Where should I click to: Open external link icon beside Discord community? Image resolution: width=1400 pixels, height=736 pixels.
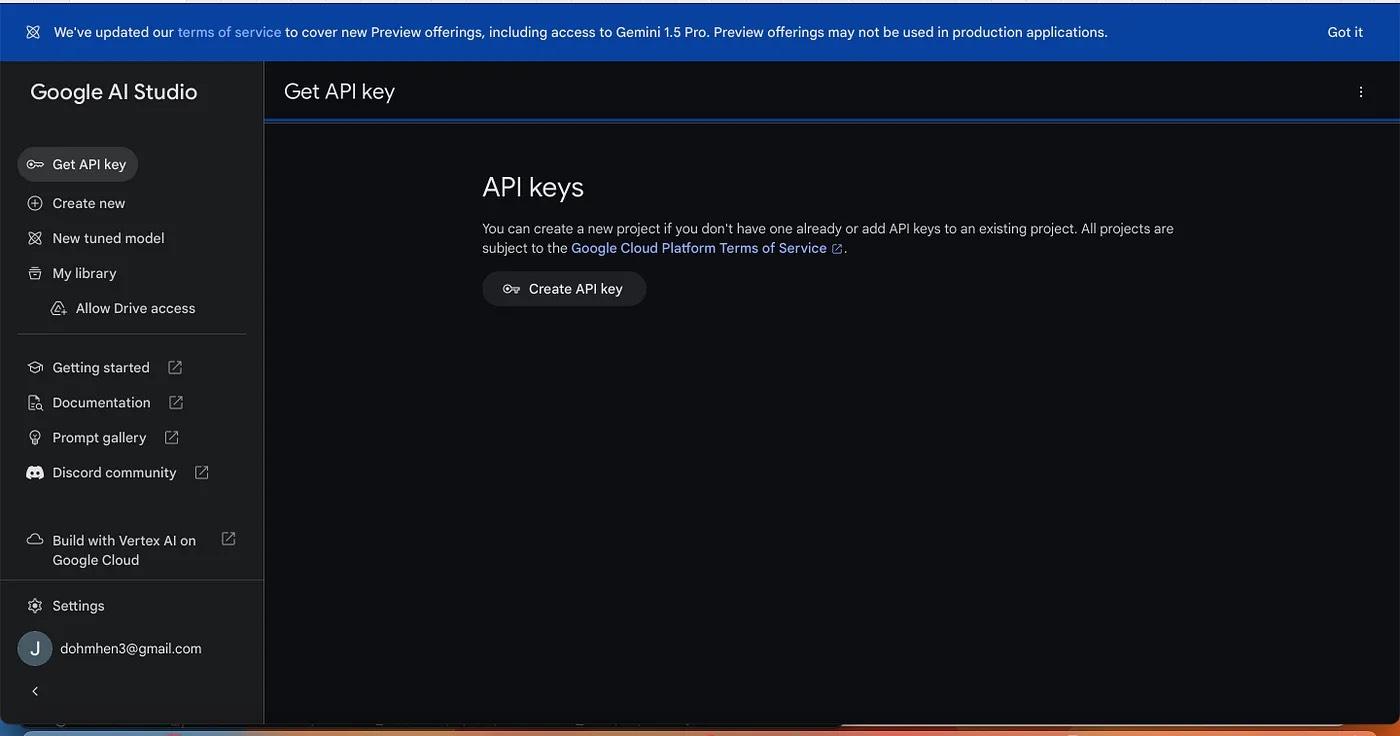click(x=201, y=472)
